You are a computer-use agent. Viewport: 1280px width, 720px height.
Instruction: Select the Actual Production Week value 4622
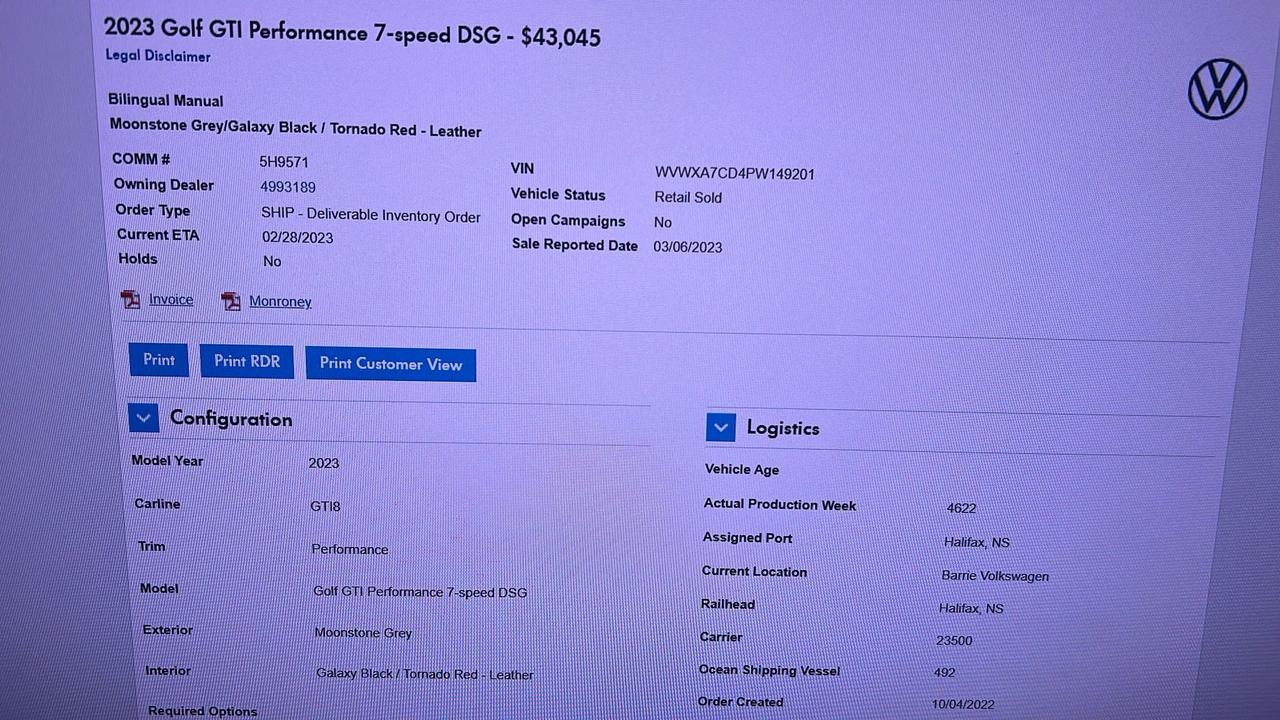[962, 508]
